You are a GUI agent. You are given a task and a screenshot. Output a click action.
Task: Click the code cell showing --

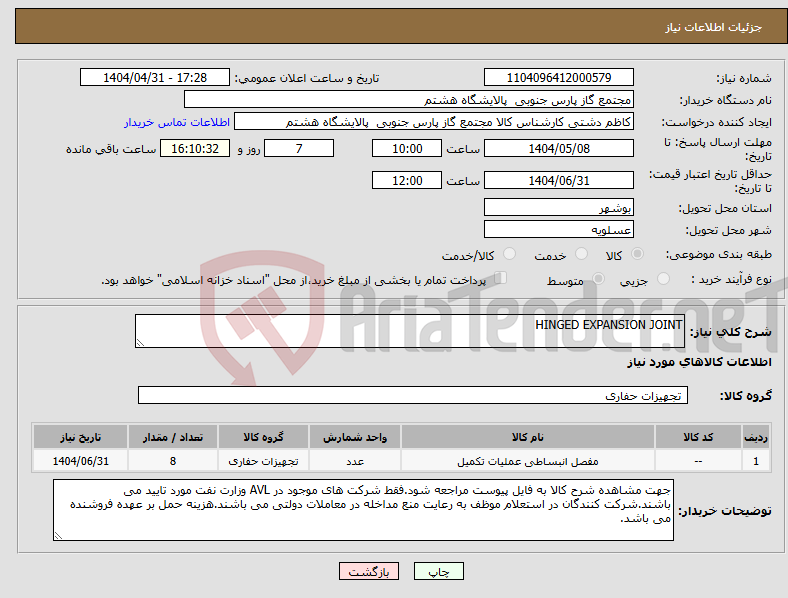(698, 461)
